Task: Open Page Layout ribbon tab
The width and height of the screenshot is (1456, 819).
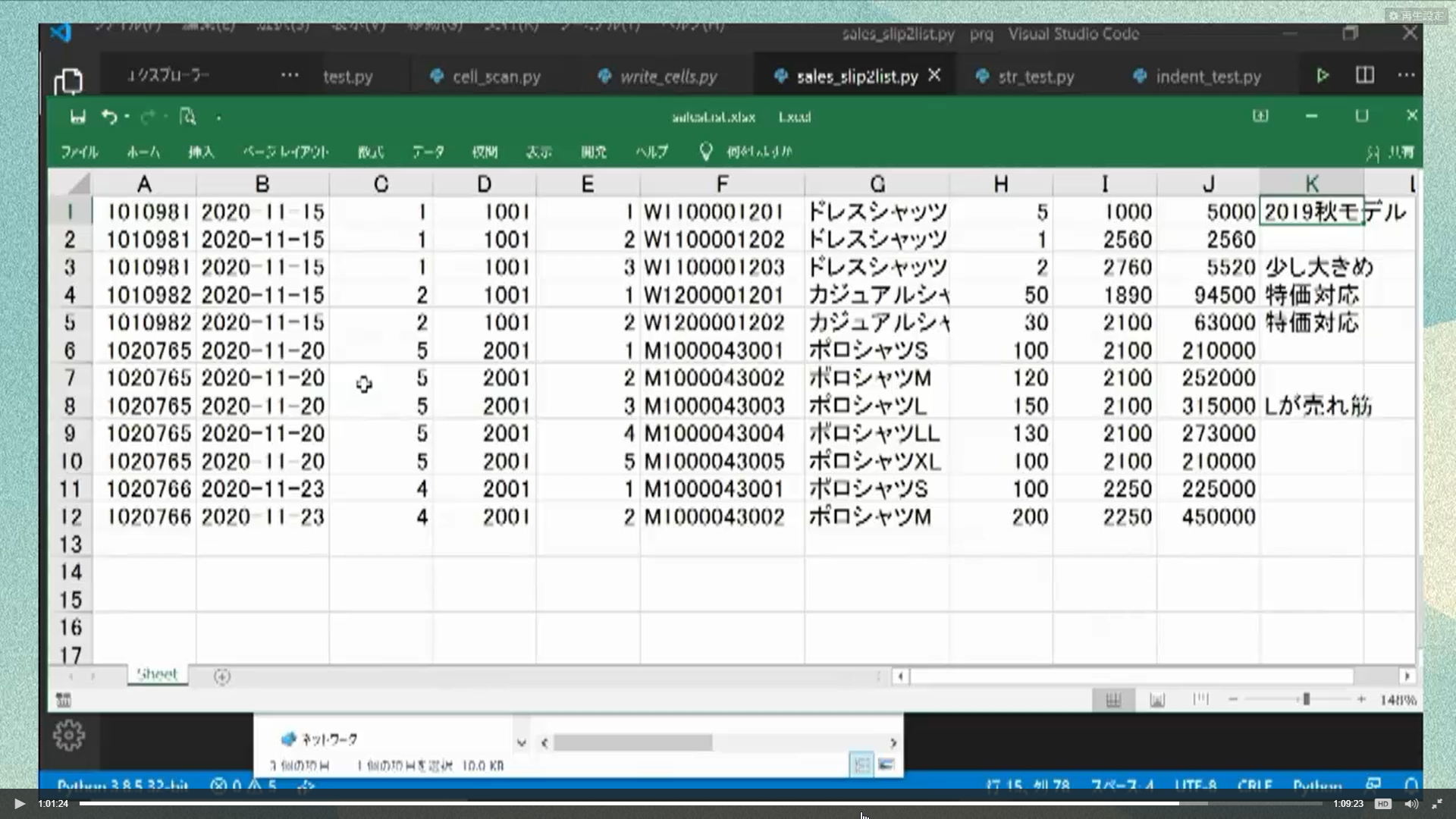Action: 286,152
